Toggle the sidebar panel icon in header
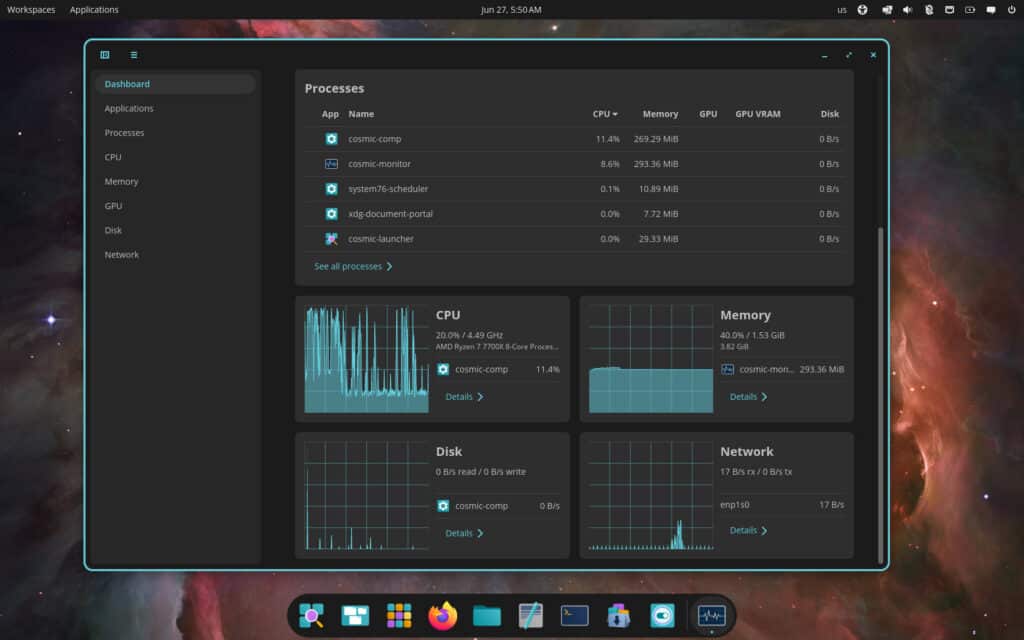The image size is (1024, 640). tap(104, 55)
